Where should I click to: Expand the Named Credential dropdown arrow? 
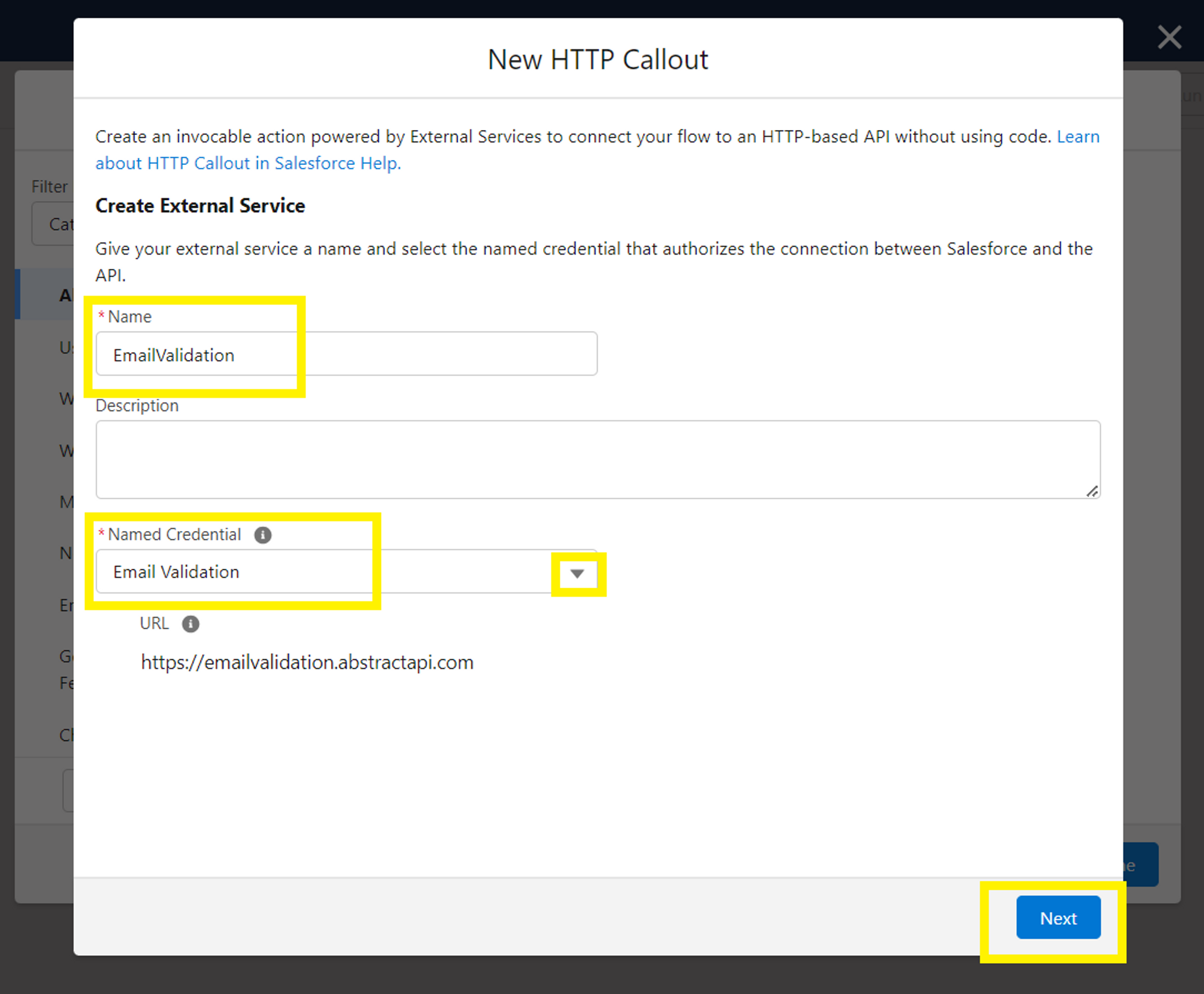576,573
